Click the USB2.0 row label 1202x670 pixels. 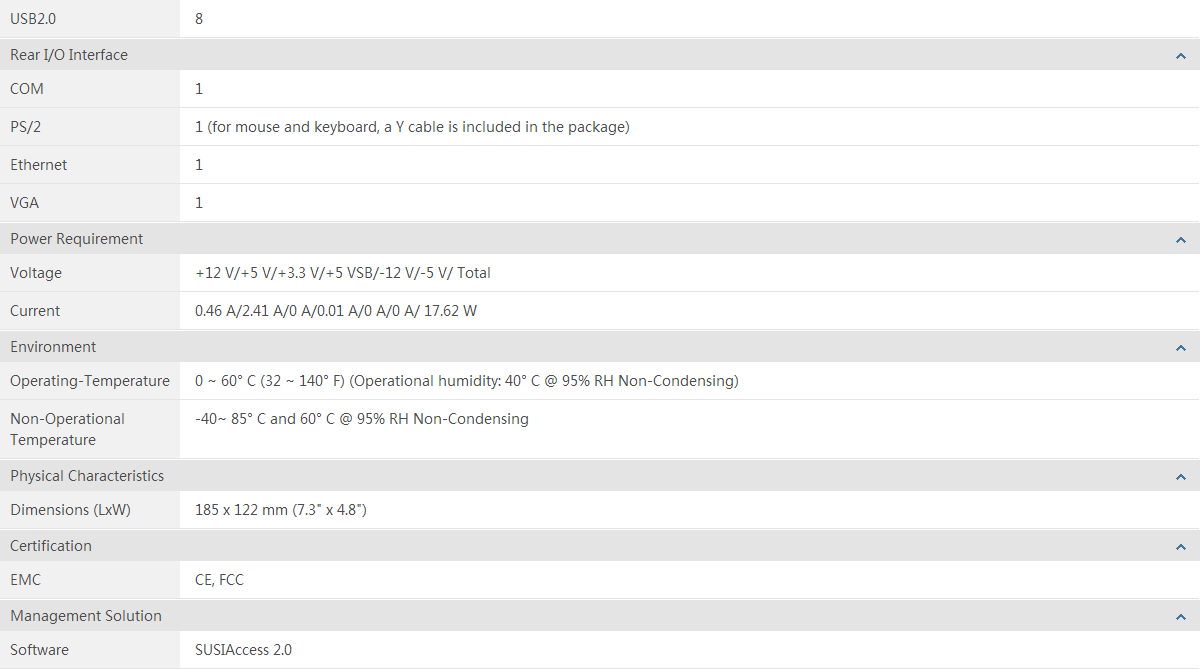point(33,18)
